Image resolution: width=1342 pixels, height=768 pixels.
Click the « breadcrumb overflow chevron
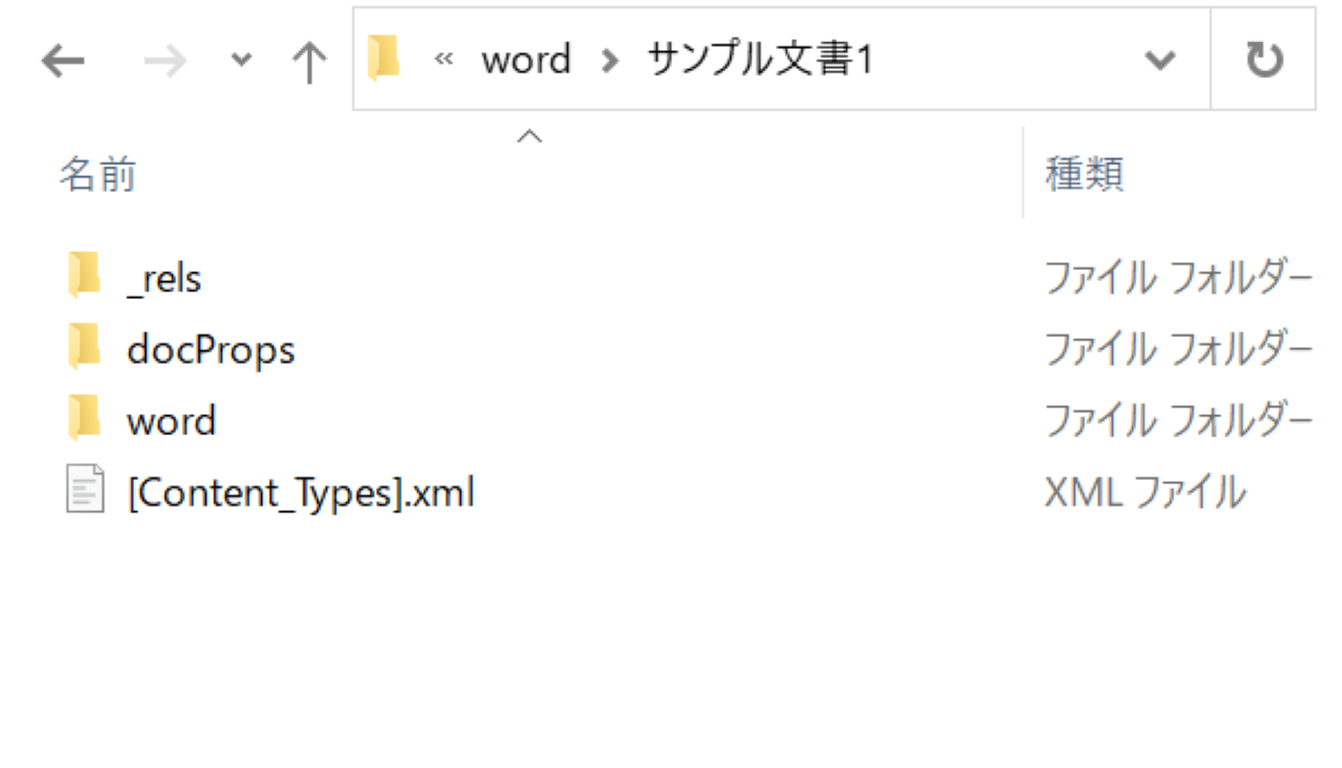(x=444, y=59)
